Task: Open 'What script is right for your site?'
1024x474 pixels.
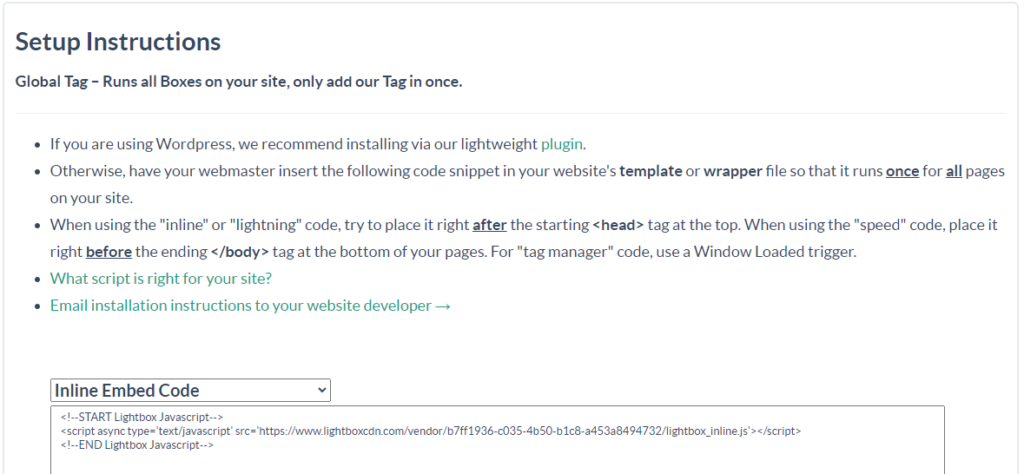Action: click(161, 278)
